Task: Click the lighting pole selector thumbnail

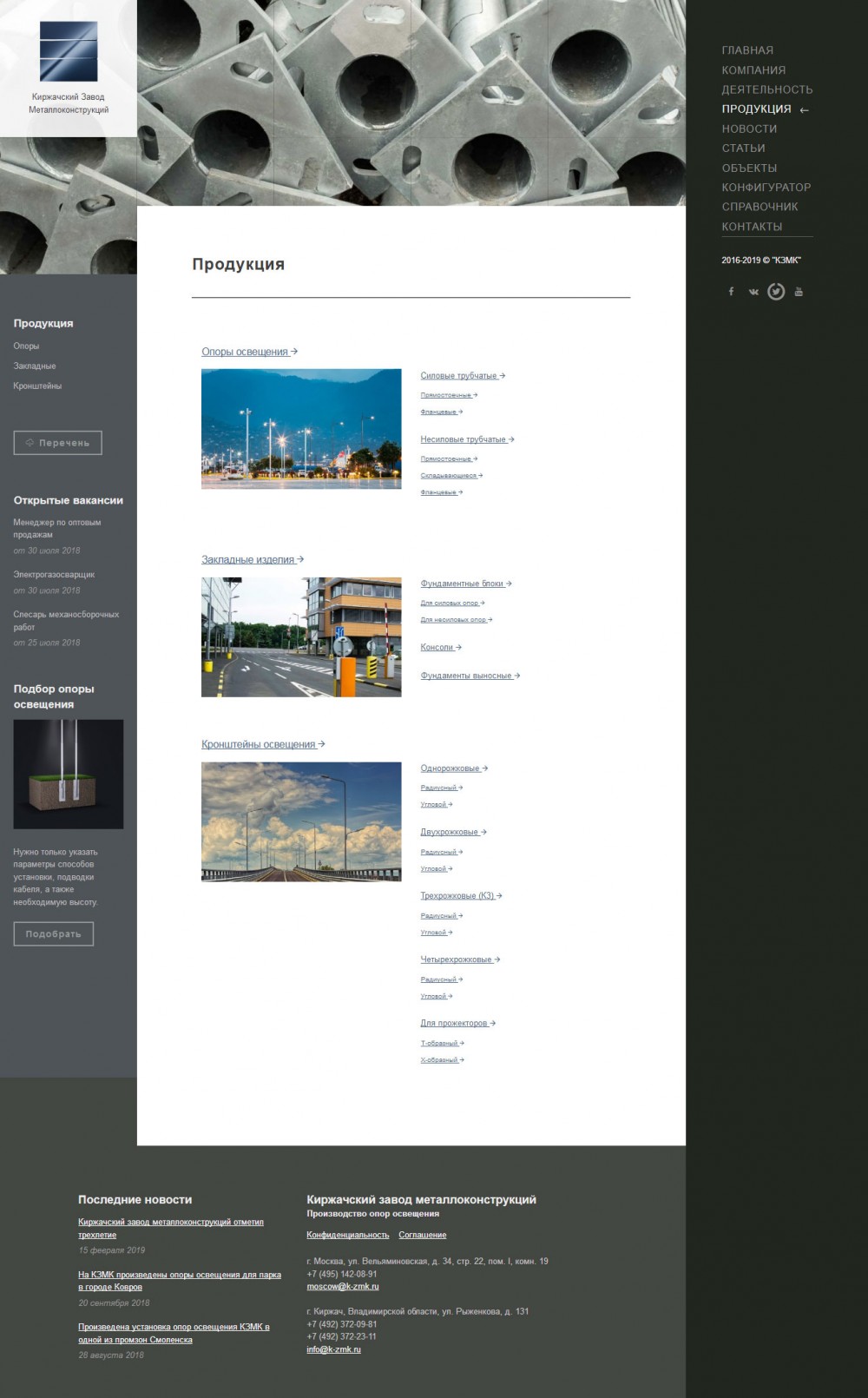Action: 69,774
